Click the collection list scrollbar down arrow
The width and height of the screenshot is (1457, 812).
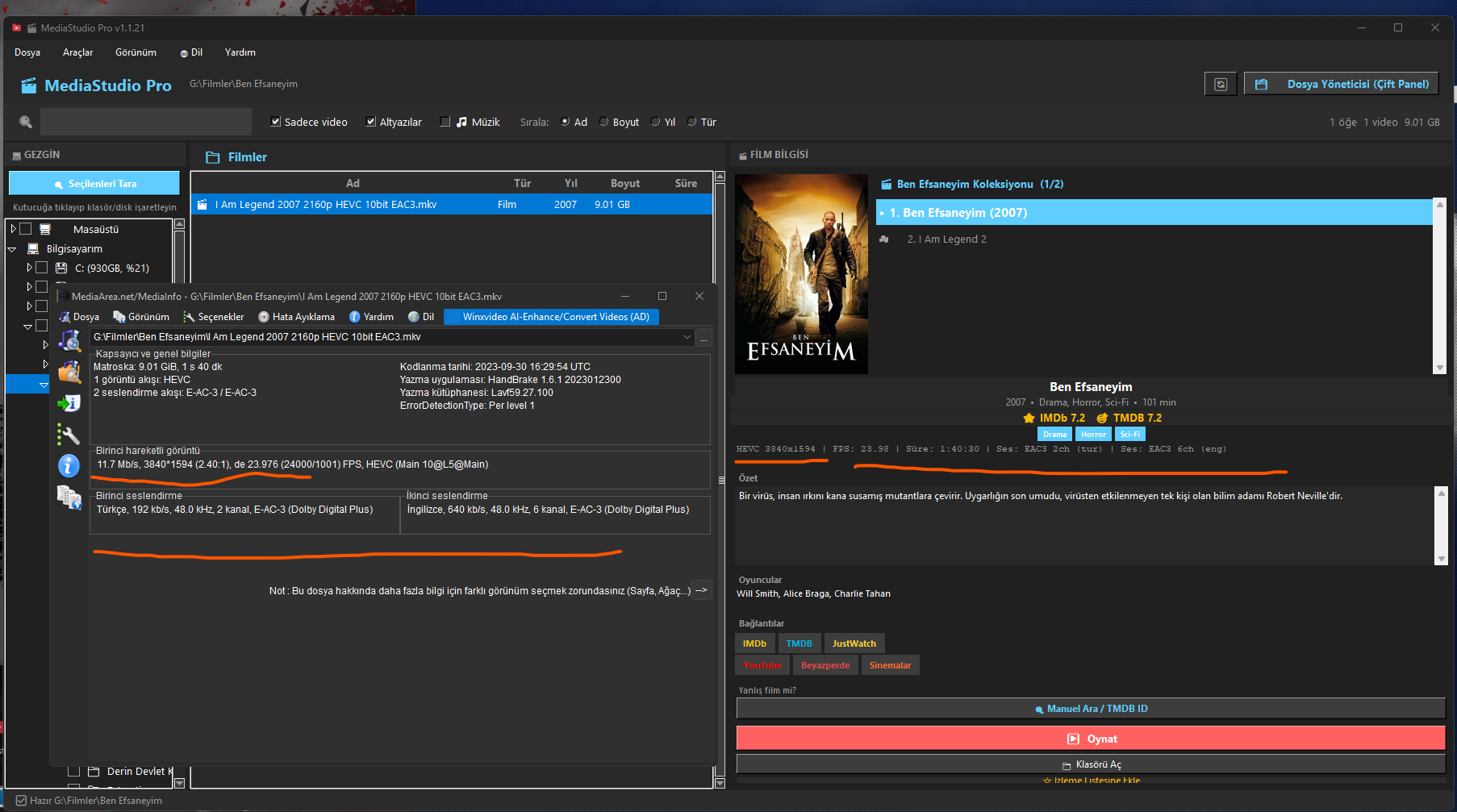1439,368
